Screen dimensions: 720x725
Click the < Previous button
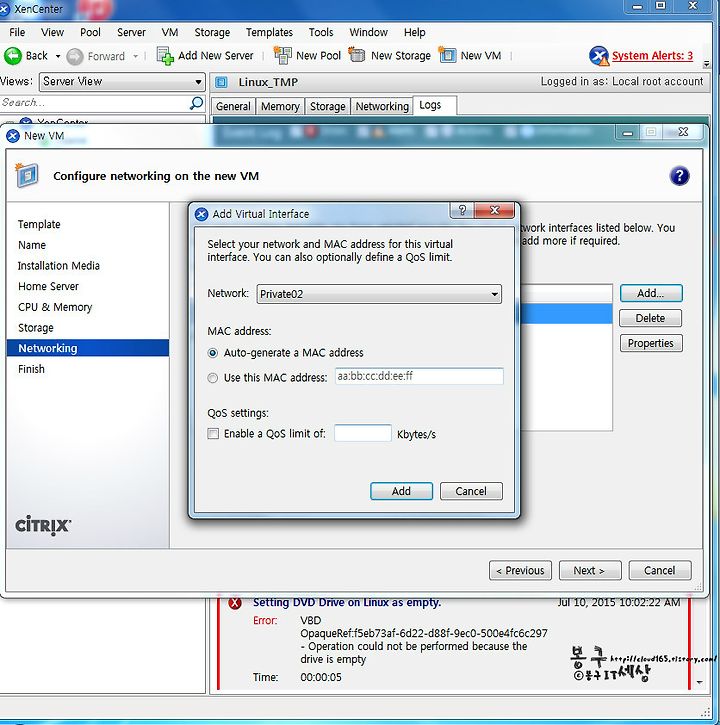(x=520, y=571)
